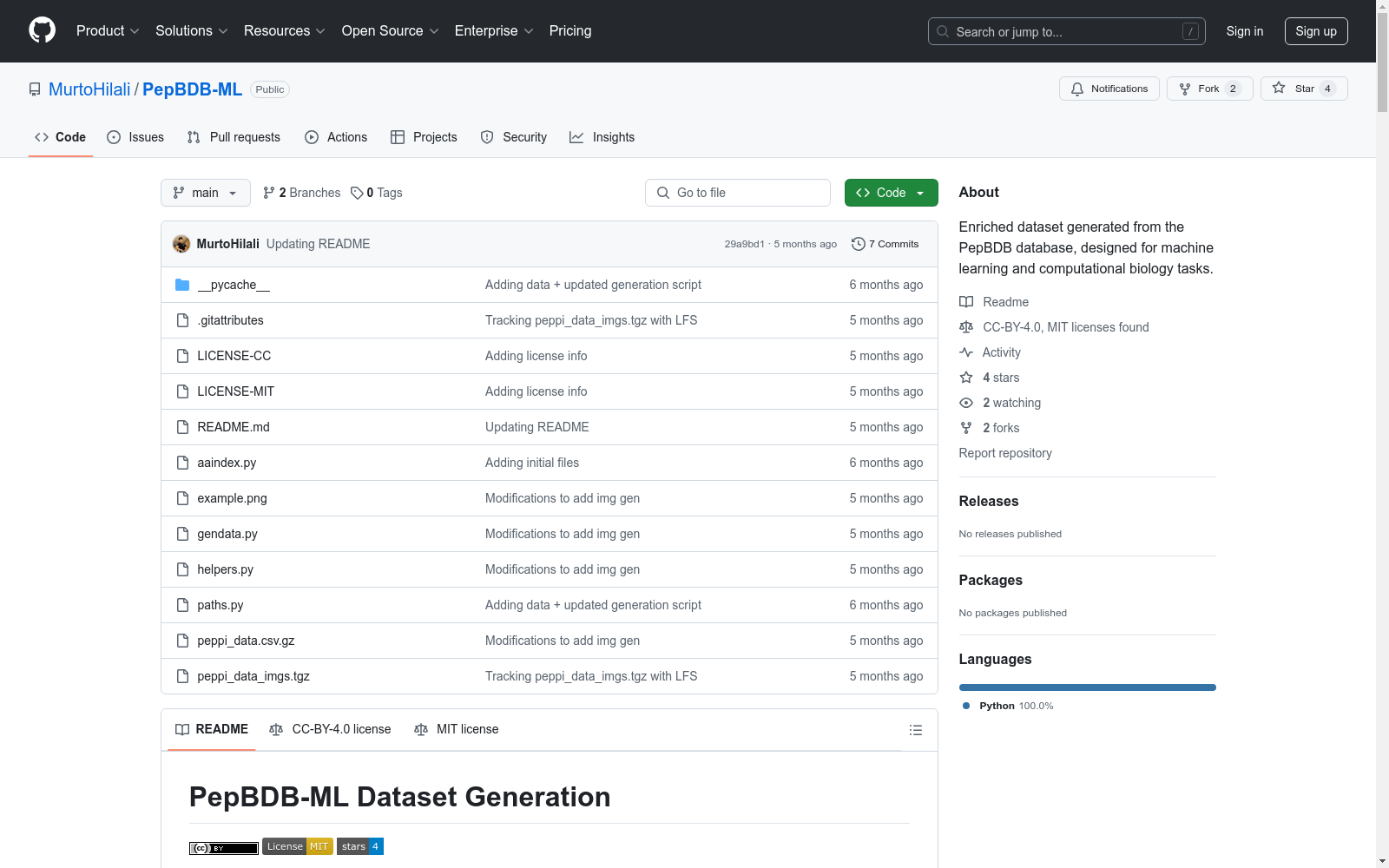Open the Projects tab

pyautogui.click(x=424, y=137)
